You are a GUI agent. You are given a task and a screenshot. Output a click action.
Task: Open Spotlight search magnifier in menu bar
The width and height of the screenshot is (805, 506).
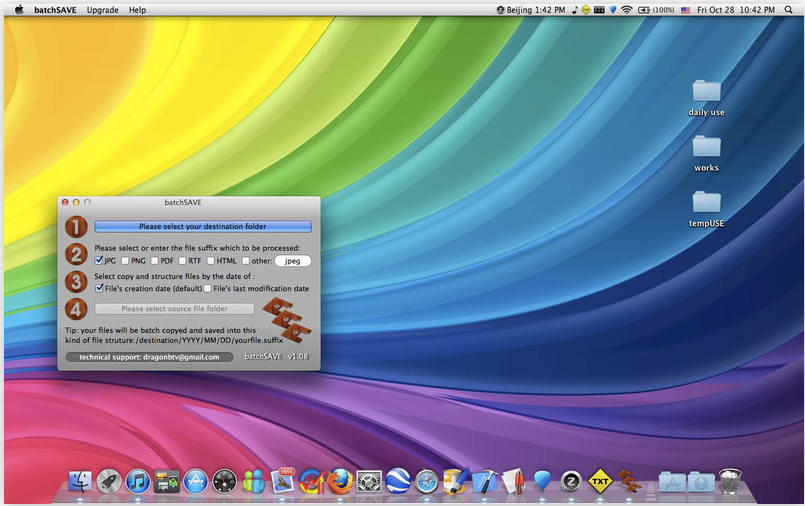pos(789,10)
